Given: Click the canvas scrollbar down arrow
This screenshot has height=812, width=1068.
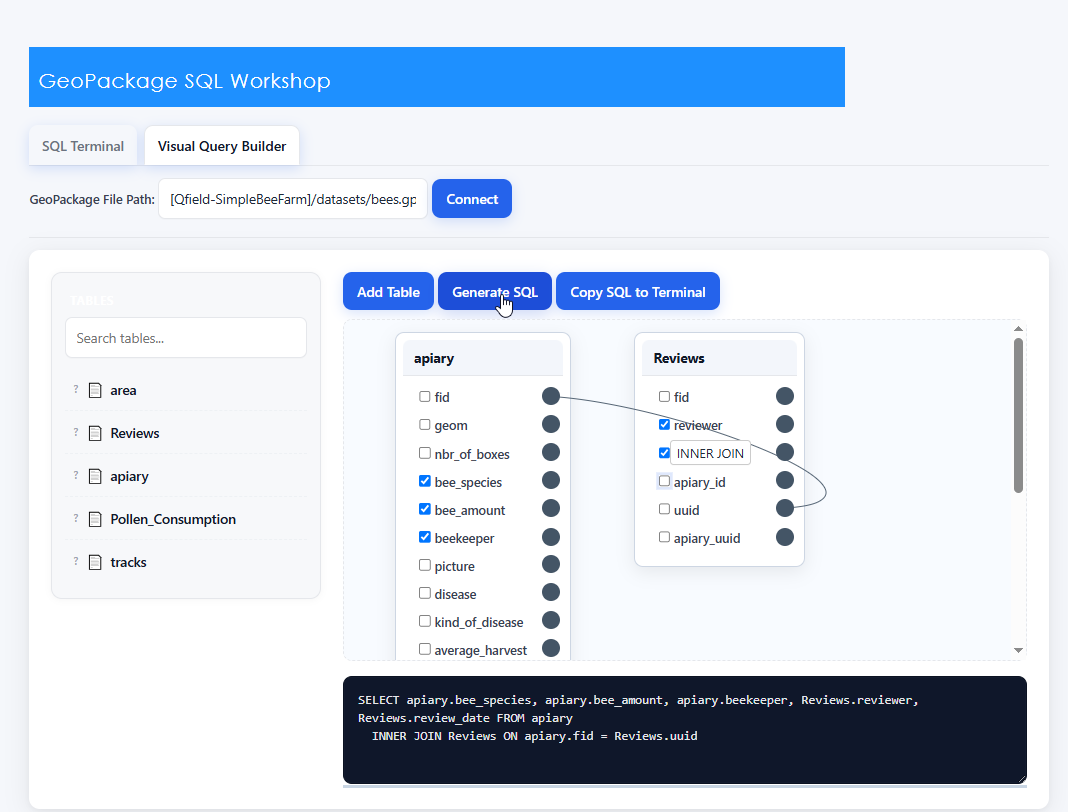Looking at the screenshot, I should [1018, 651].
